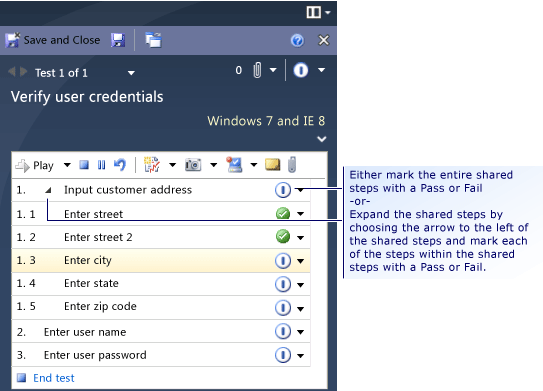Close the test runner with the X
543x391 pixels.
tap(324, 41)
